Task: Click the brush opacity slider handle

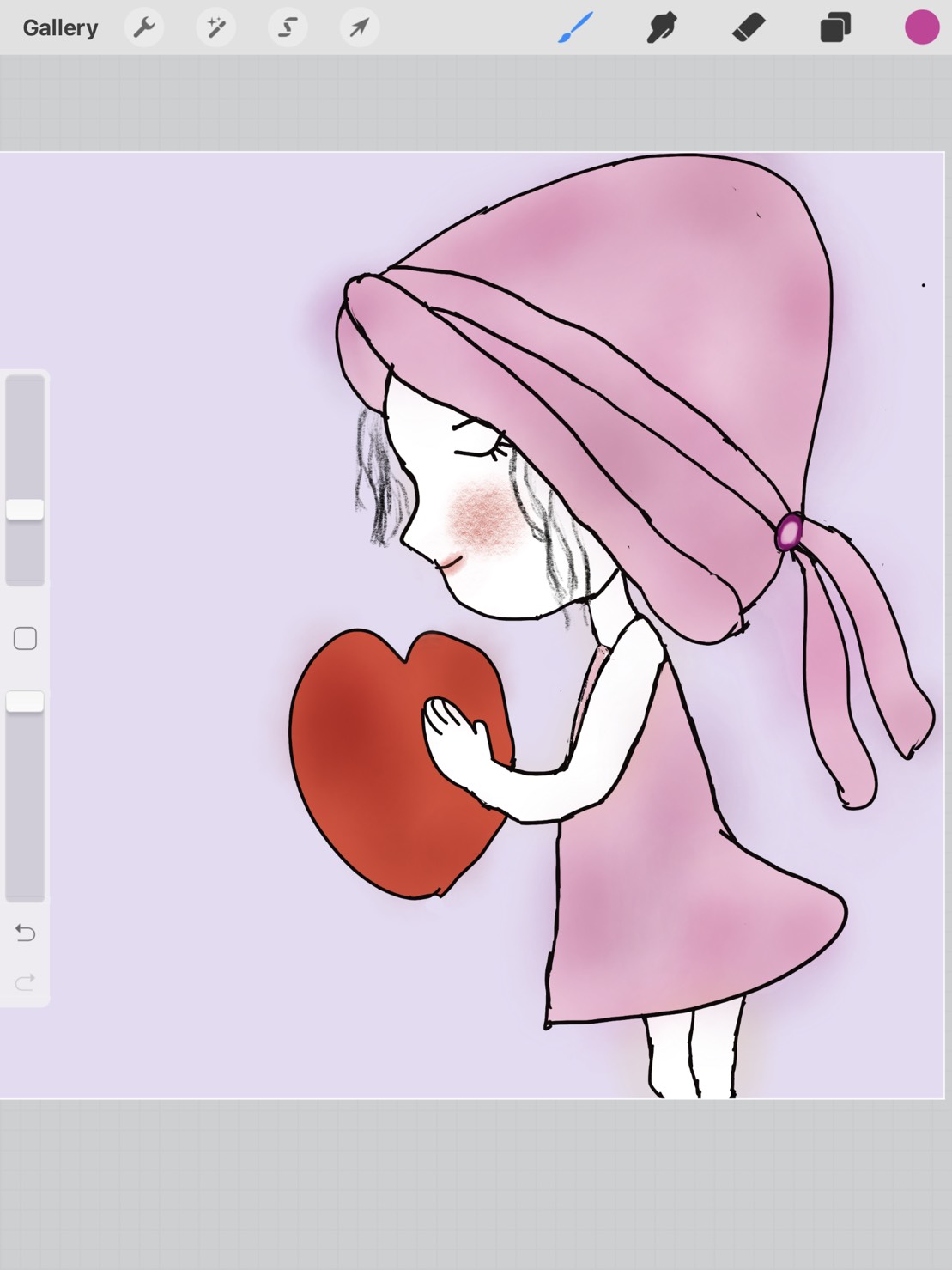Action: tap(25, 702)
